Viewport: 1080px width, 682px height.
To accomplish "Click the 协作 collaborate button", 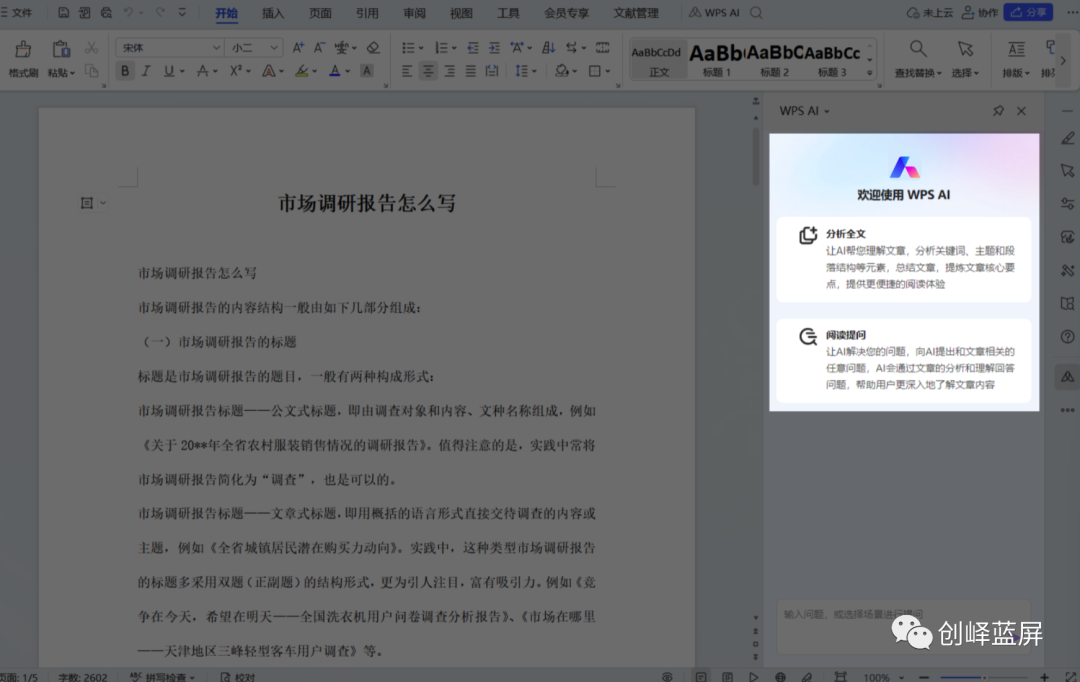I will point(979,12).
